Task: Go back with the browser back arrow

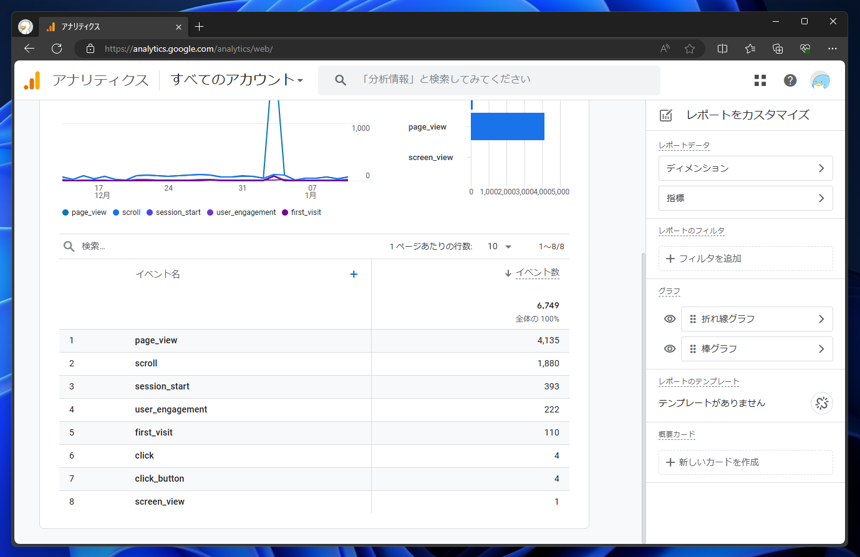Action: pos(29,49)
